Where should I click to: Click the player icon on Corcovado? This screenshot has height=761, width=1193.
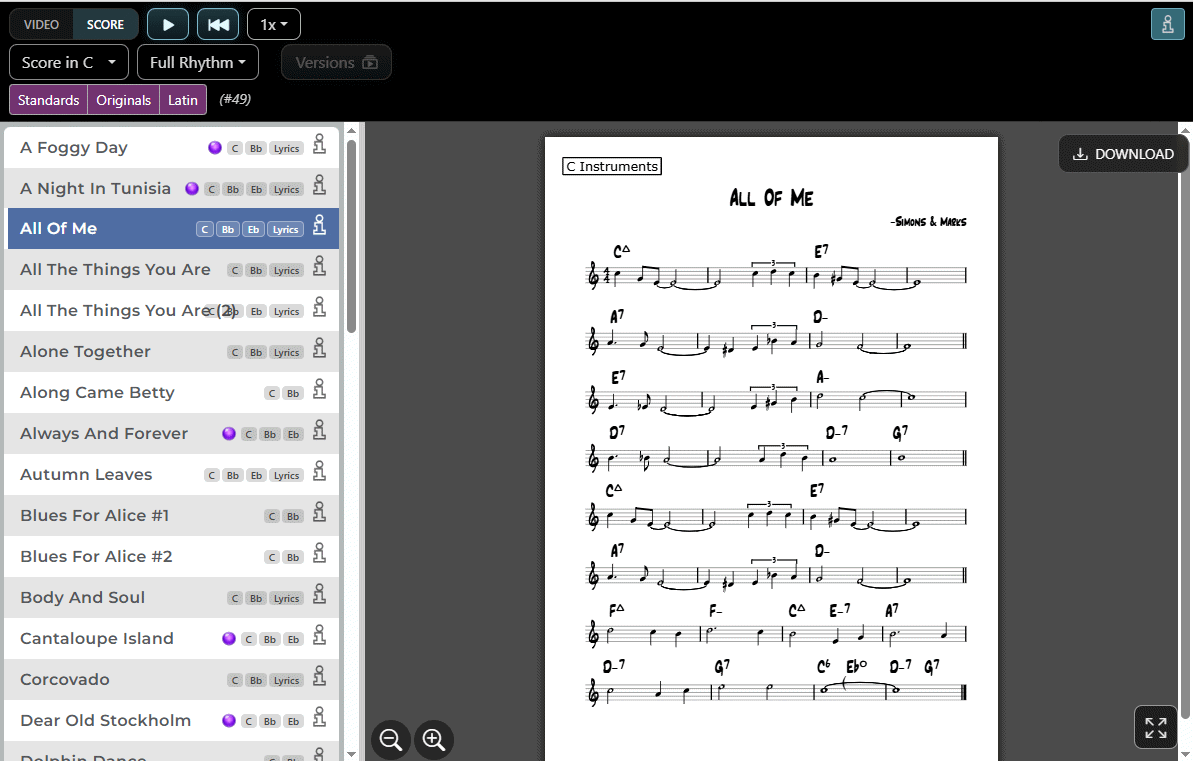point(320,677)
